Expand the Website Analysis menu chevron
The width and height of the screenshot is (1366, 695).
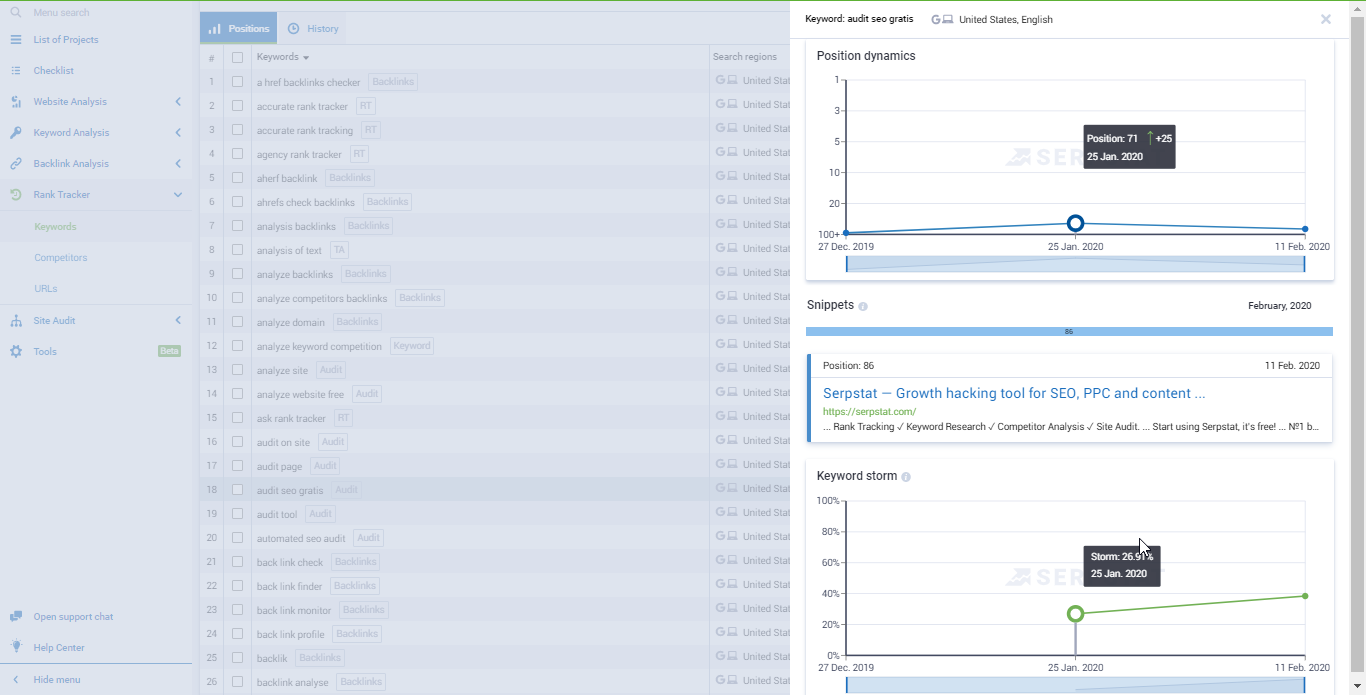[178, 101]
